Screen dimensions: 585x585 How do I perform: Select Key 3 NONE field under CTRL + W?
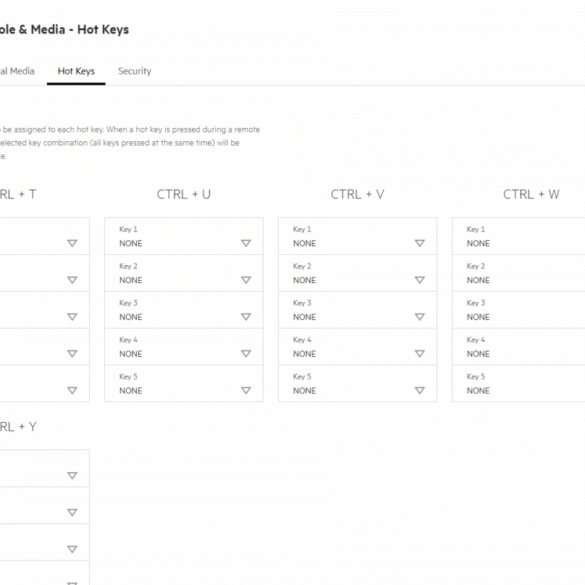point(519,310)
